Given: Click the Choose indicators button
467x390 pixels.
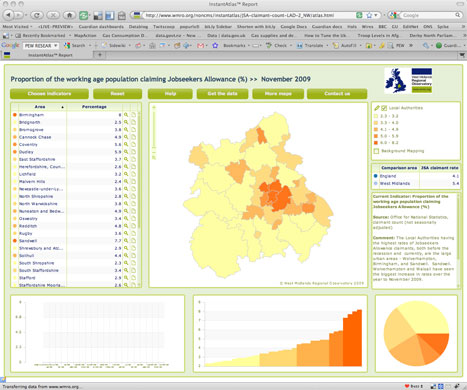Looking at the screenshot, I should point(49,94).
